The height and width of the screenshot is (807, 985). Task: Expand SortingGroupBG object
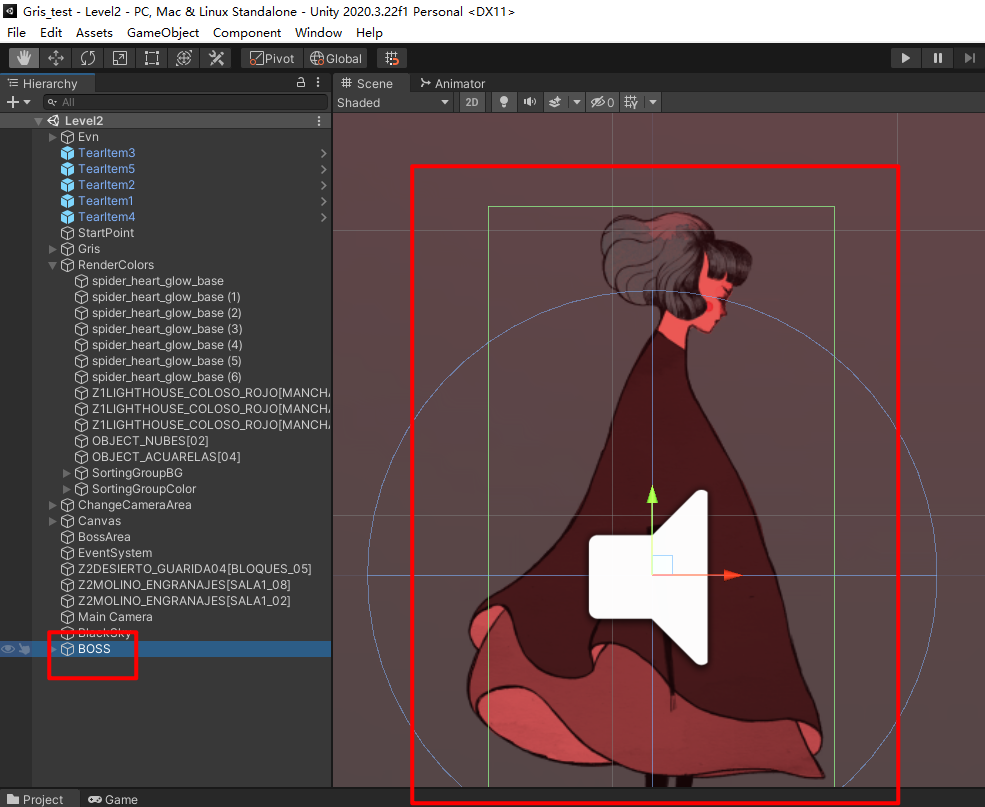click(67, 473)
